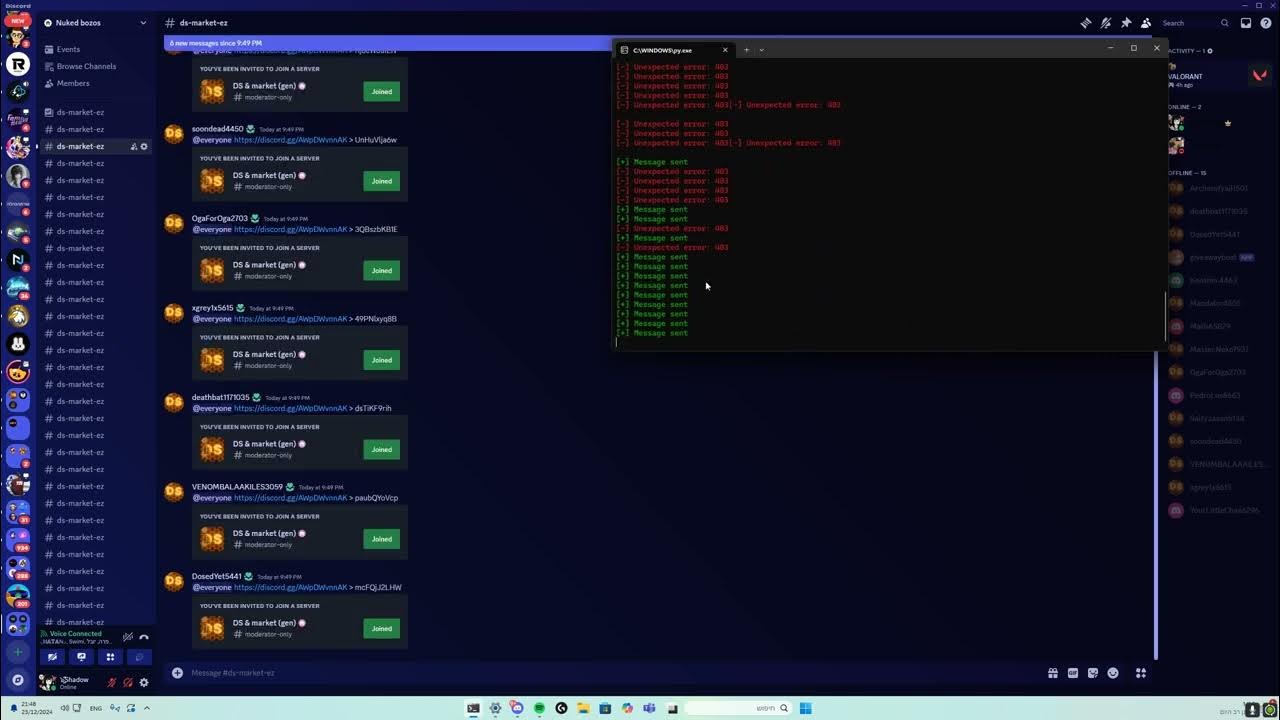
Task: Click Share Your Screen icon
Action: pos(81,657)
